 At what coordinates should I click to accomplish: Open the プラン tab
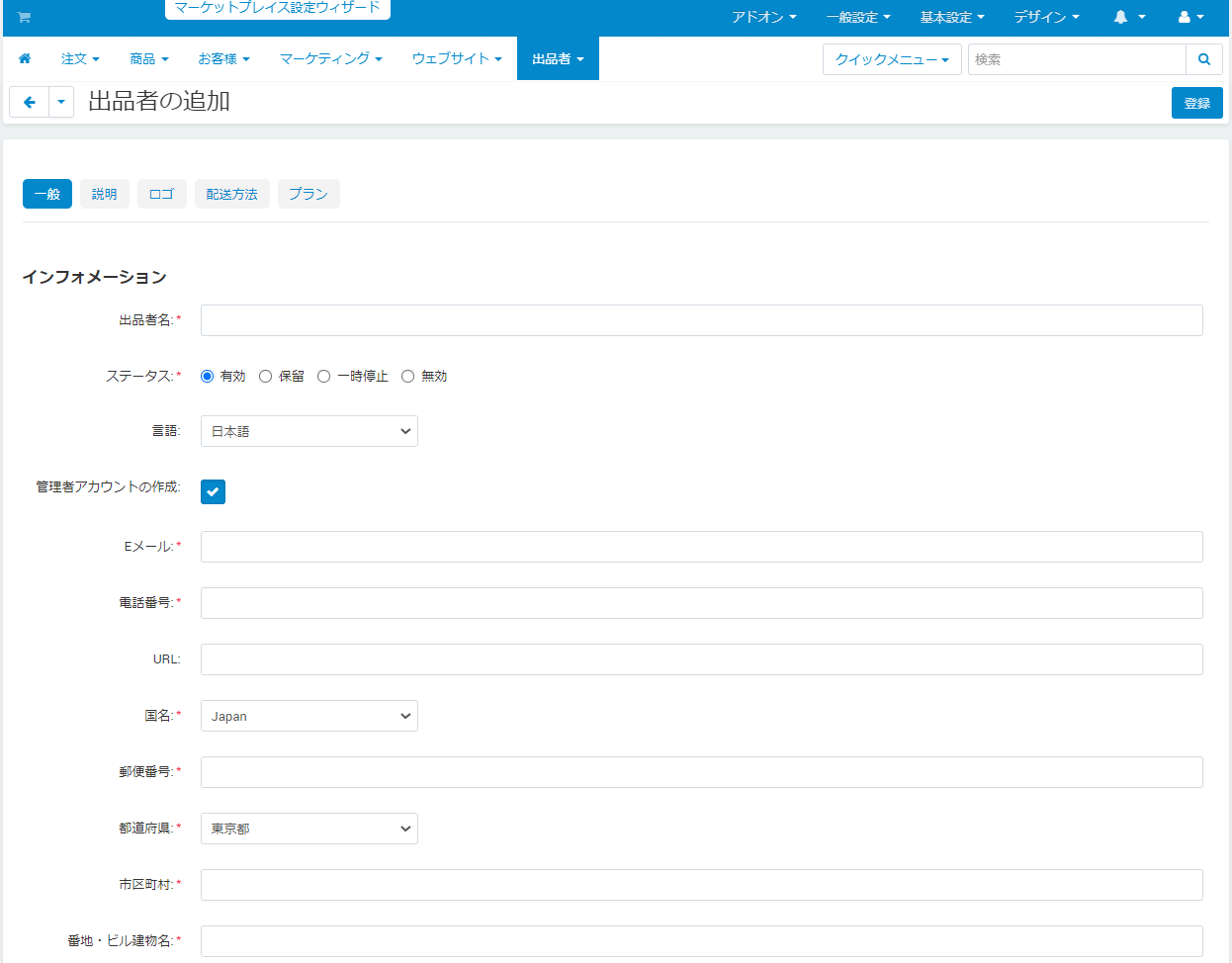click(x=308, y=194)
